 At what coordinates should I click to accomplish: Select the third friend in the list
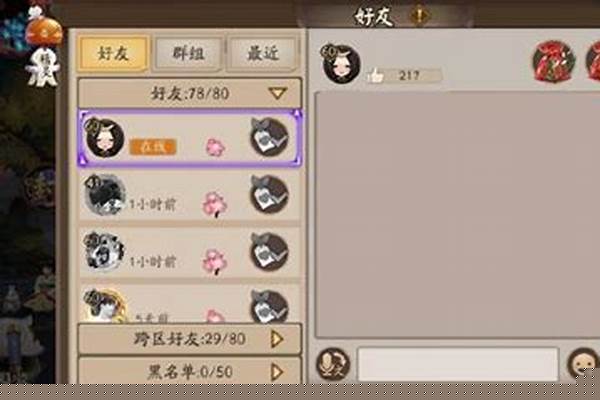coord(190,253)
